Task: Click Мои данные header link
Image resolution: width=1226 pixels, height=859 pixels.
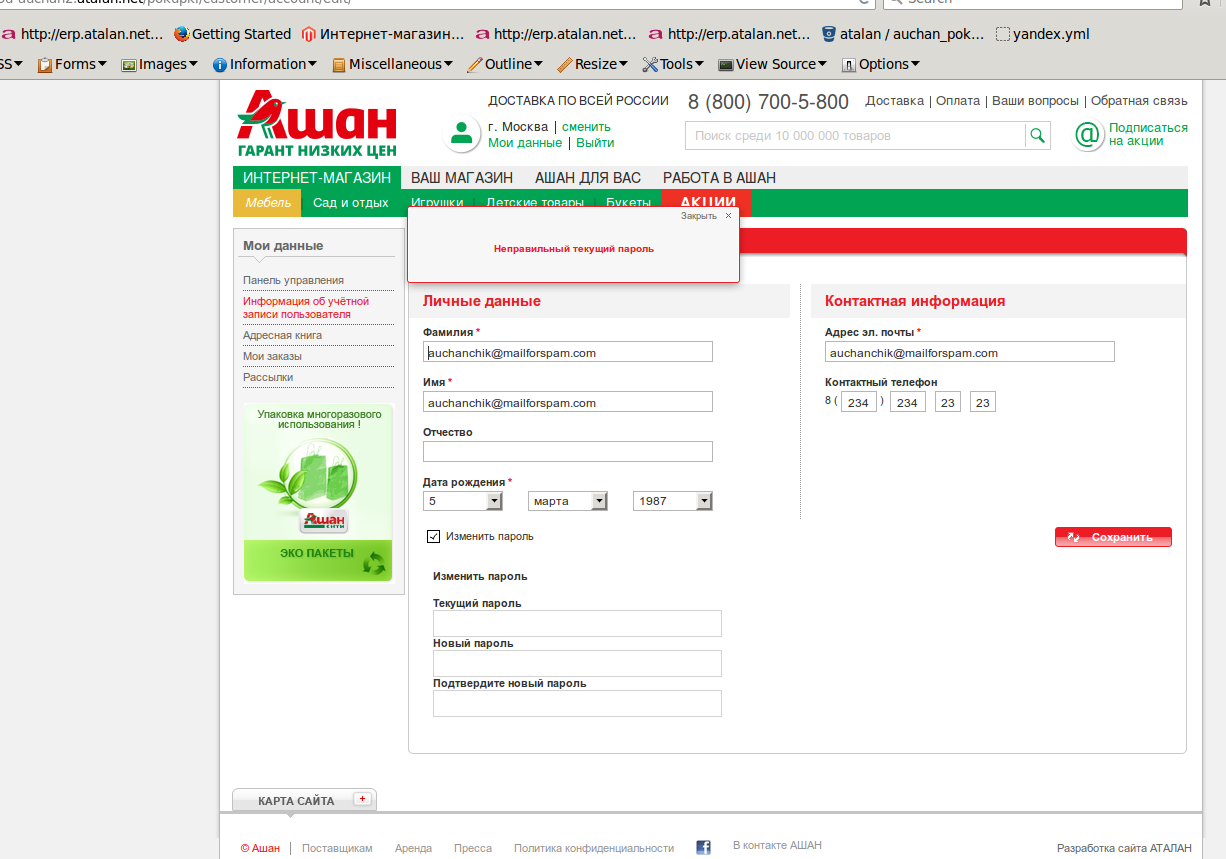Action: pos(525,143)
